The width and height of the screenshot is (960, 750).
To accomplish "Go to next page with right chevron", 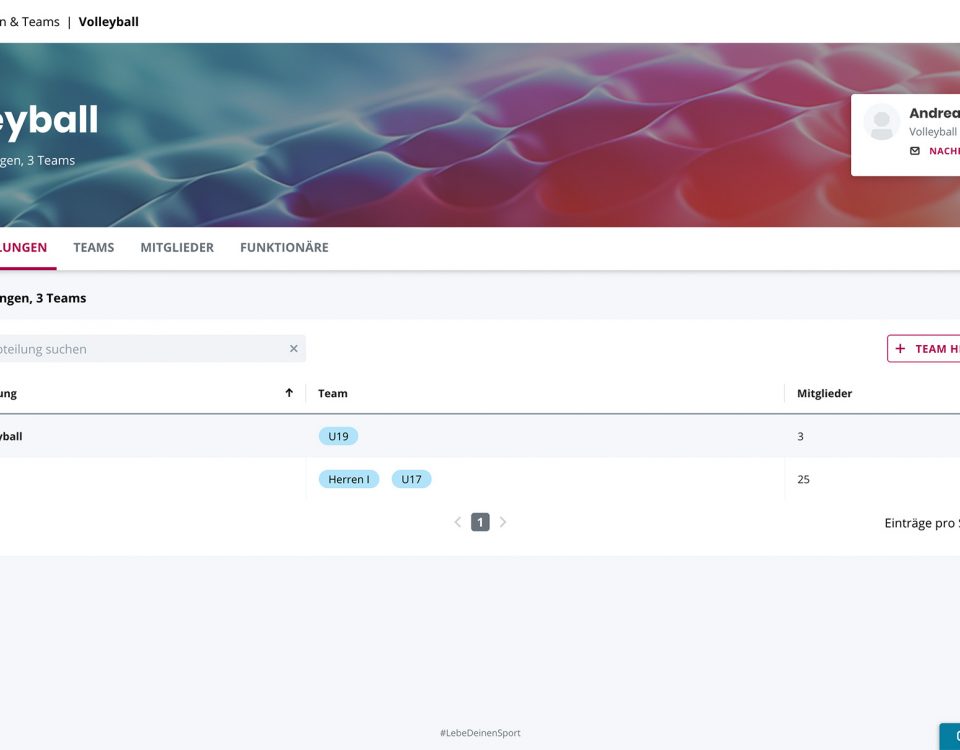I will 503,522.
